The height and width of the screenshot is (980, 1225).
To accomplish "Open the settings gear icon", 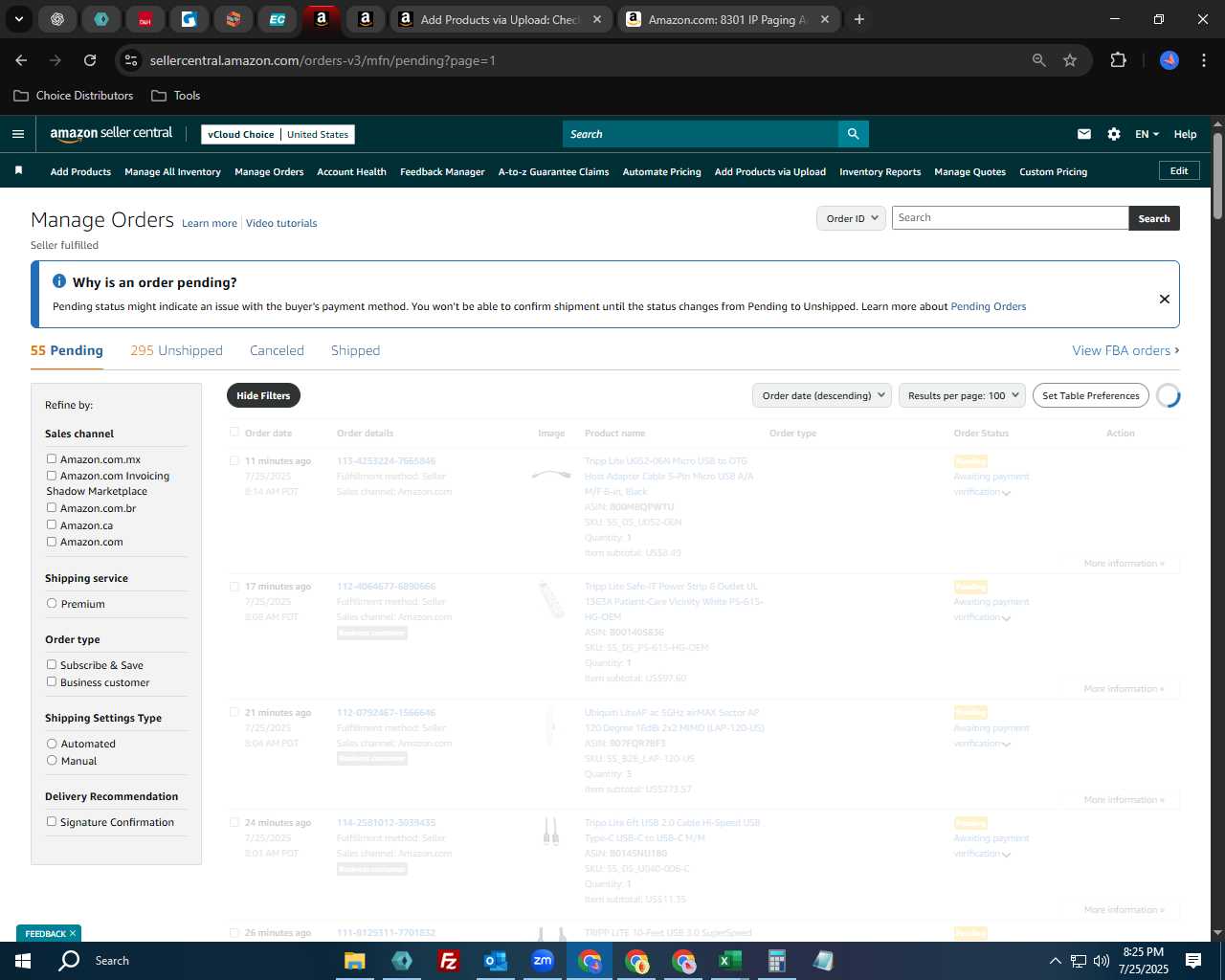I will (1114, 134).
